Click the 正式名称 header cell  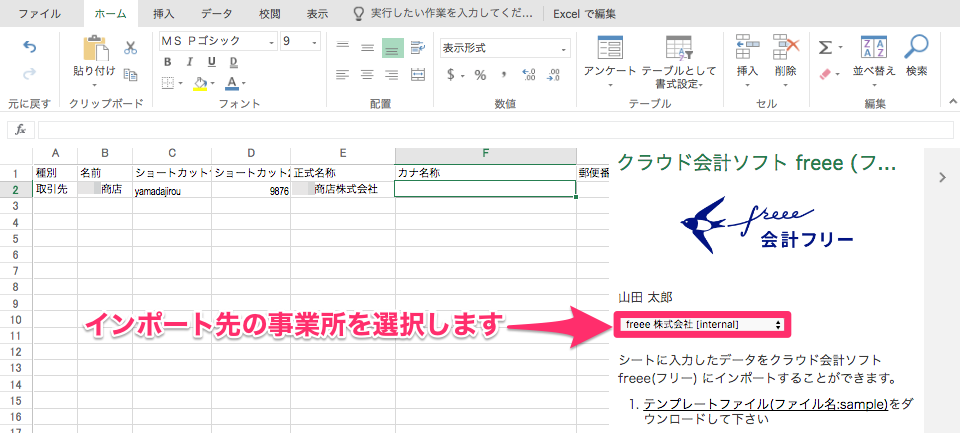click(343, 173)
